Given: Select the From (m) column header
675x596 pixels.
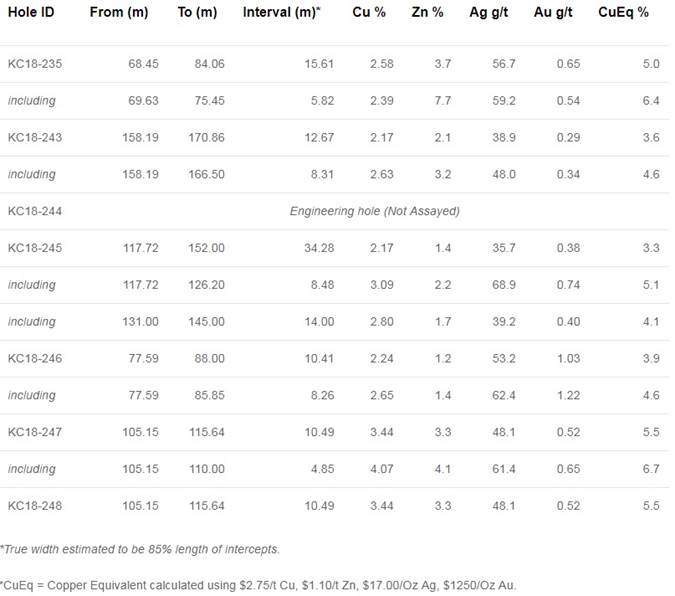Looking at the screenshot, I should 119,12.
